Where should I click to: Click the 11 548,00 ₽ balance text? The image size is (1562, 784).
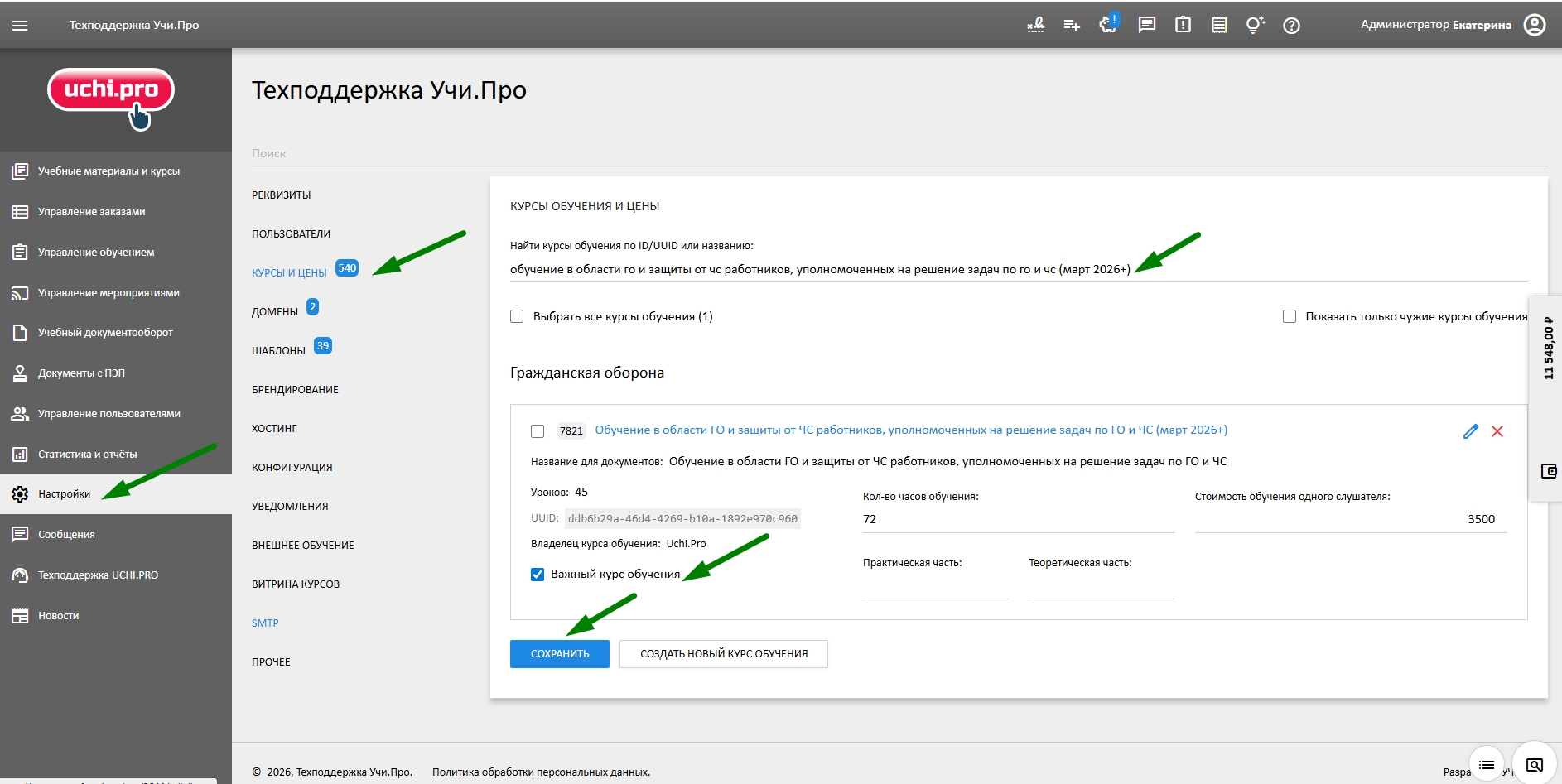[x=1549, y=348]
